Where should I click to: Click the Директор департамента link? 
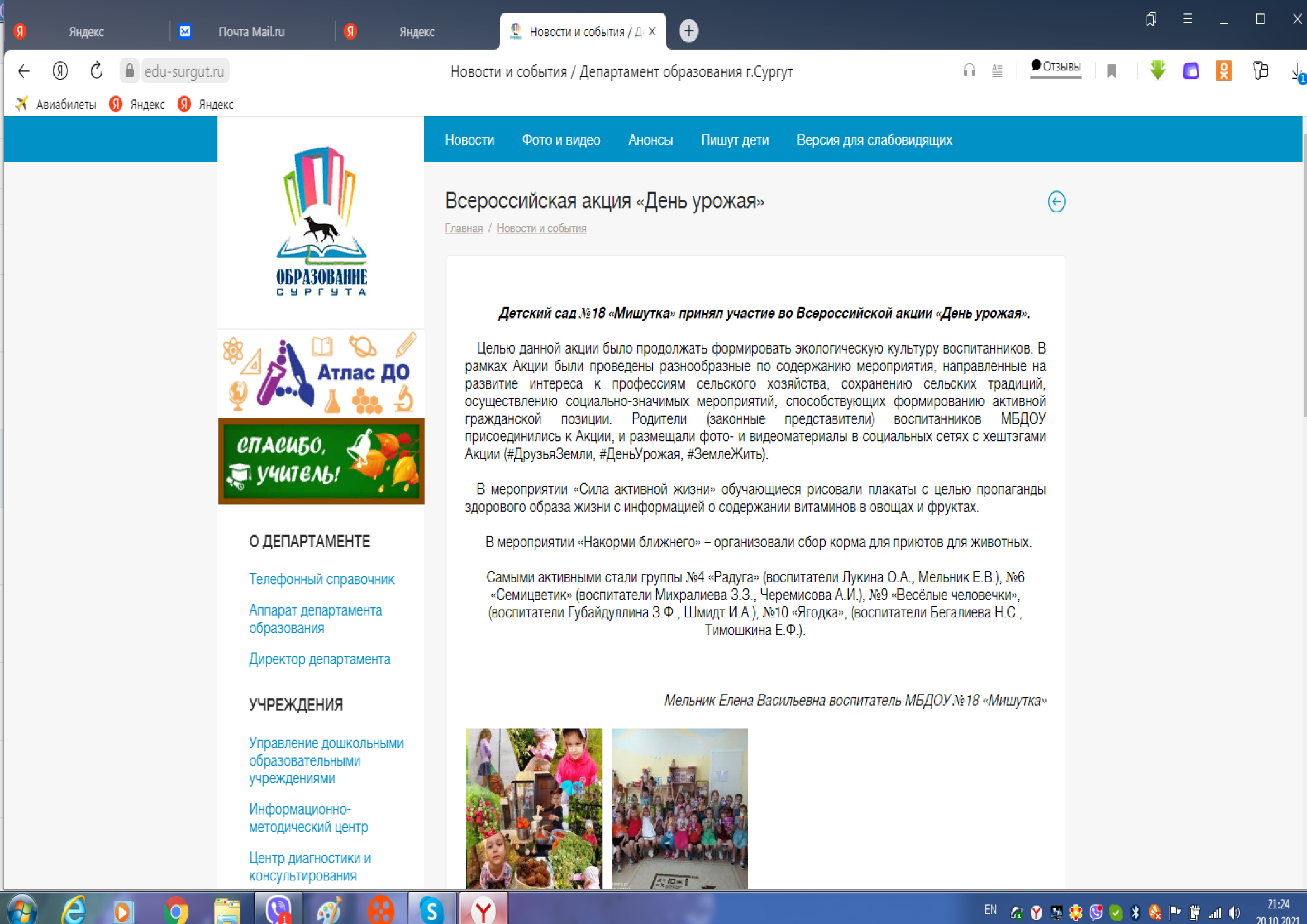click(320, 659)
